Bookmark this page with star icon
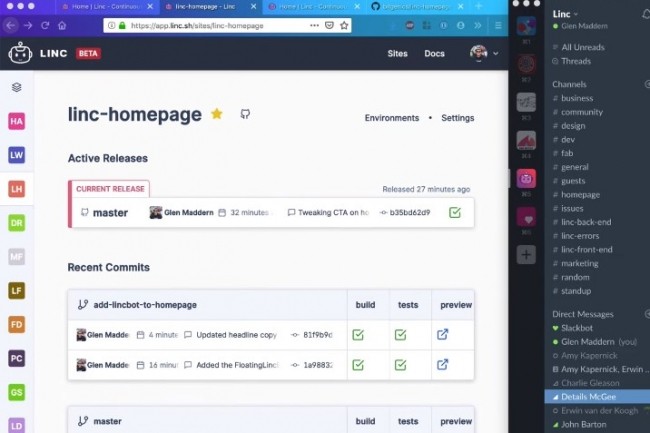This screenshot has width=650, height=433. click(344, 26)
